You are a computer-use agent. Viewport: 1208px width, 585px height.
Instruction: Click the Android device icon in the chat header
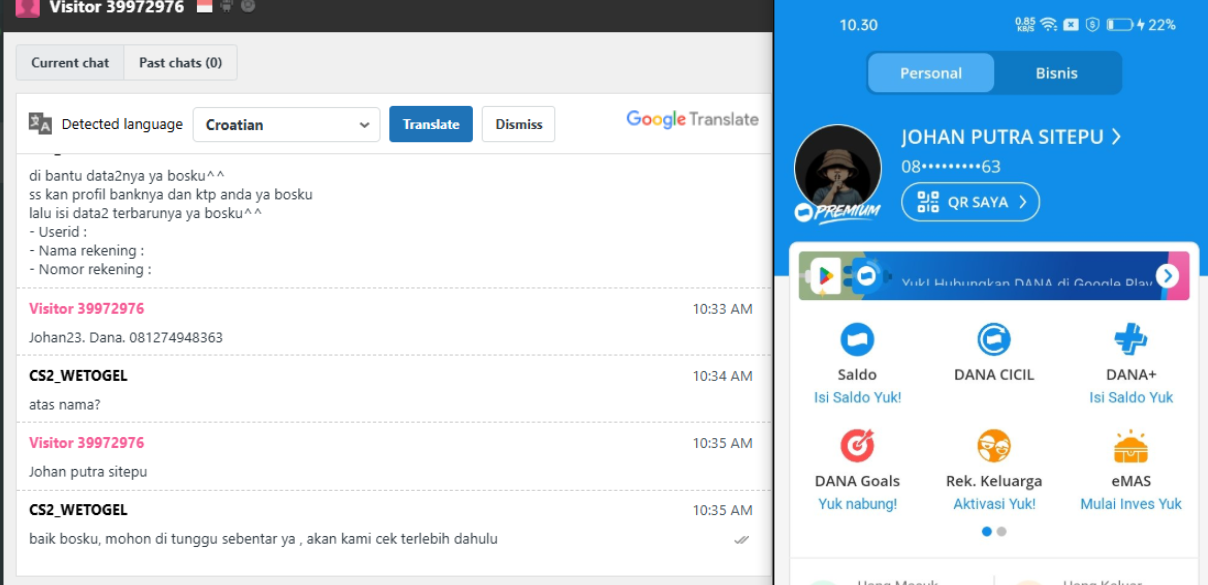tap(227, 6)
